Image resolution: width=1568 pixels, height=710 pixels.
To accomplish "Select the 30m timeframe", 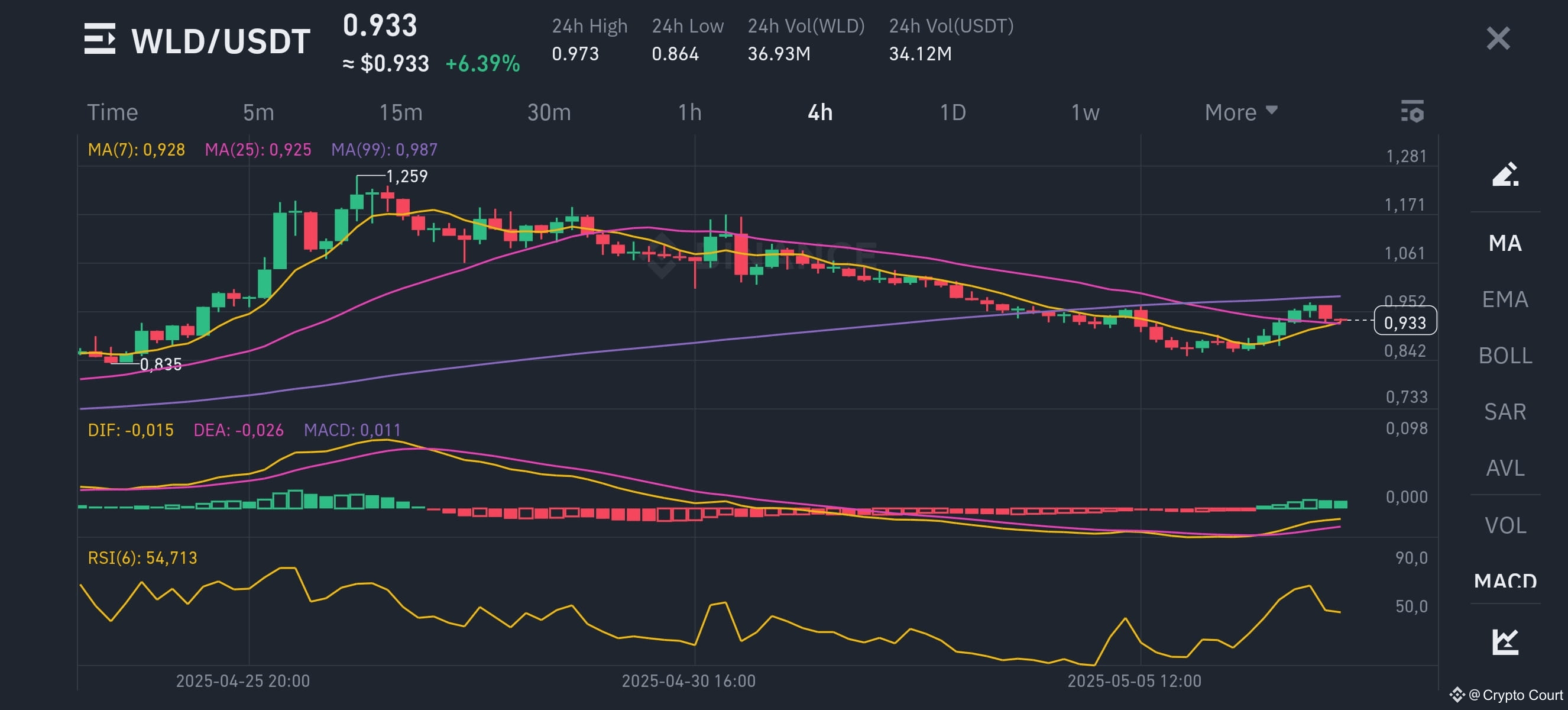I will [549, 112].
